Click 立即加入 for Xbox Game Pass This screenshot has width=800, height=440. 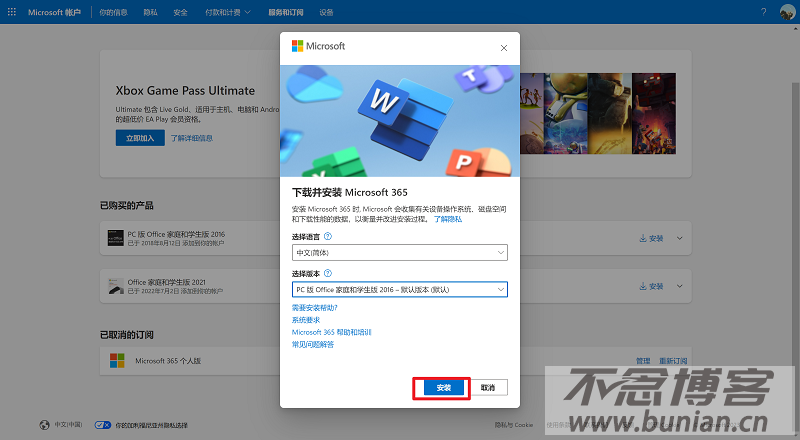pos(140,138)
